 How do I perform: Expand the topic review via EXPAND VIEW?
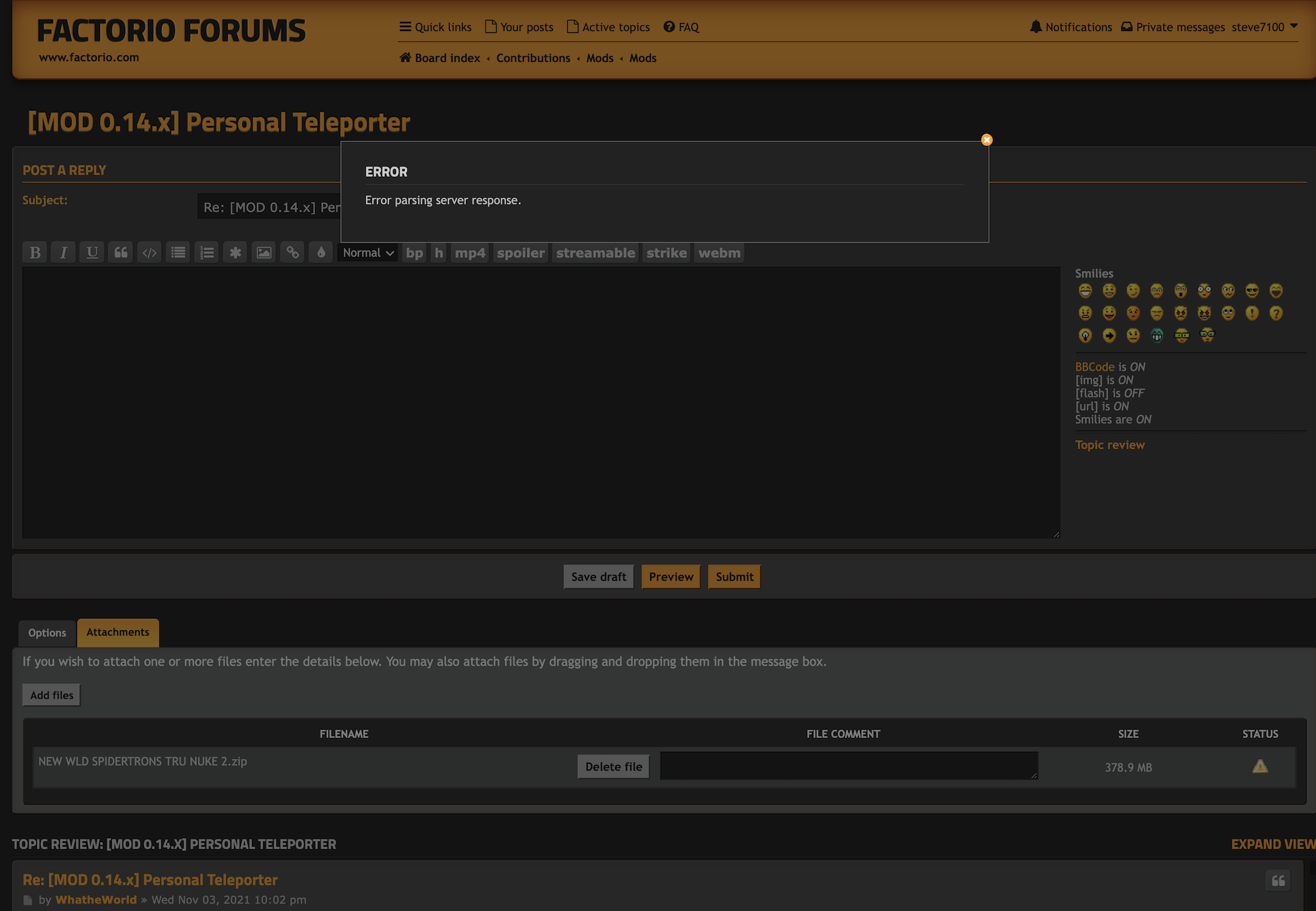[x=1273, y=844]
